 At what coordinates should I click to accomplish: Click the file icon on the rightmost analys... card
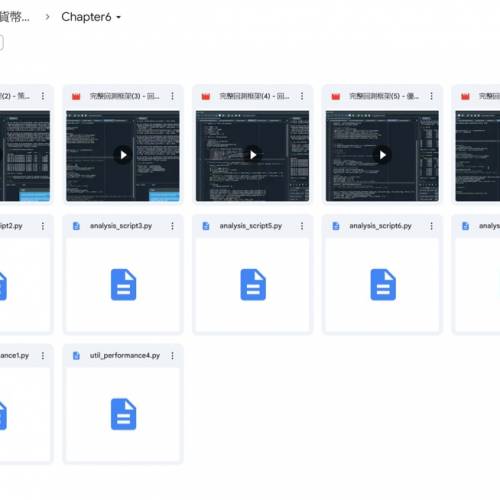[465, 226]
